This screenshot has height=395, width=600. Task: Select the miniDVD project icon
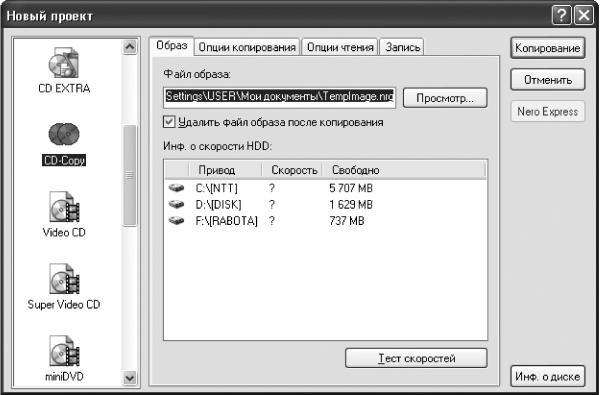point(64,351)
